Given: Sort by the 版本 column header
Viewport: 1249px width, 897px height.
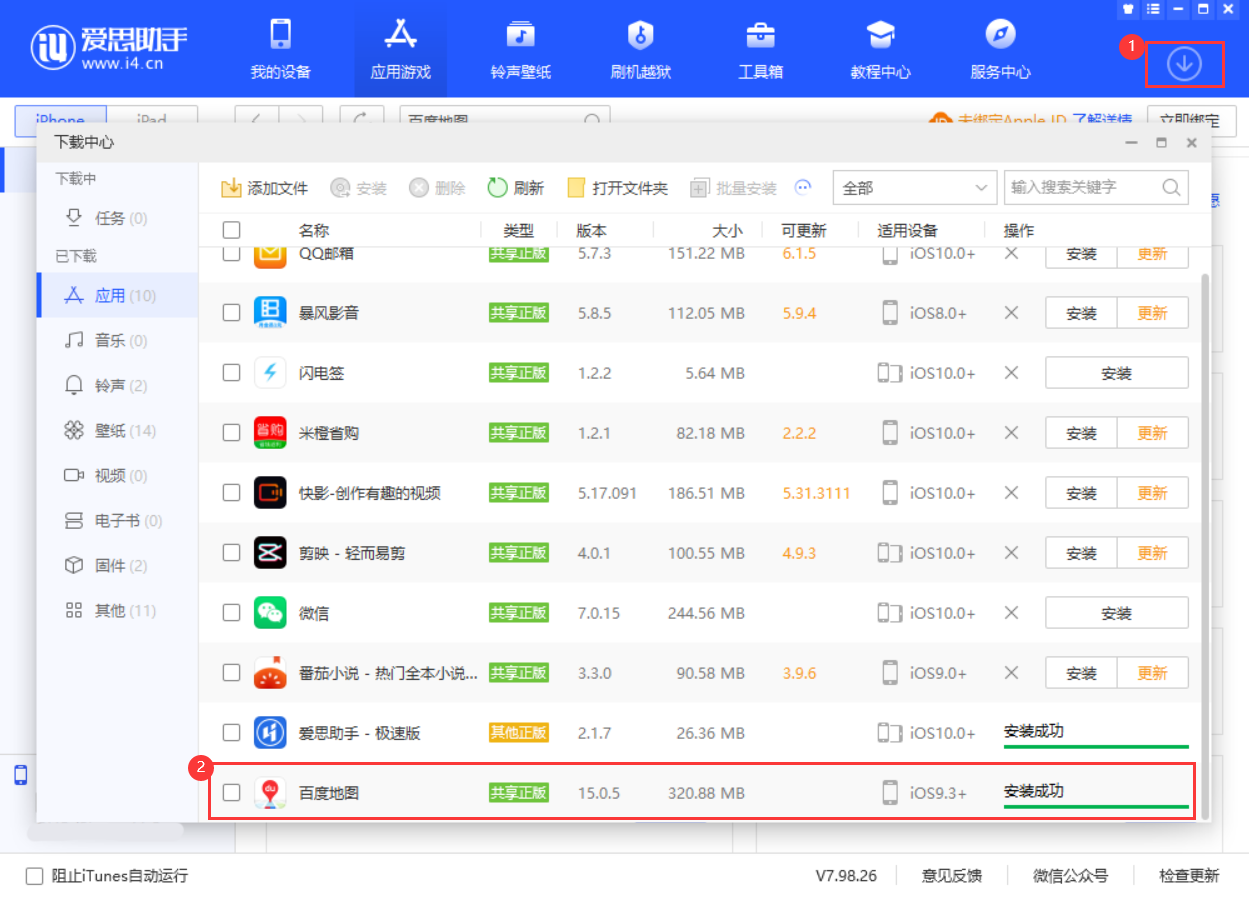Looking at the screenshot, I should coord(591,230).
